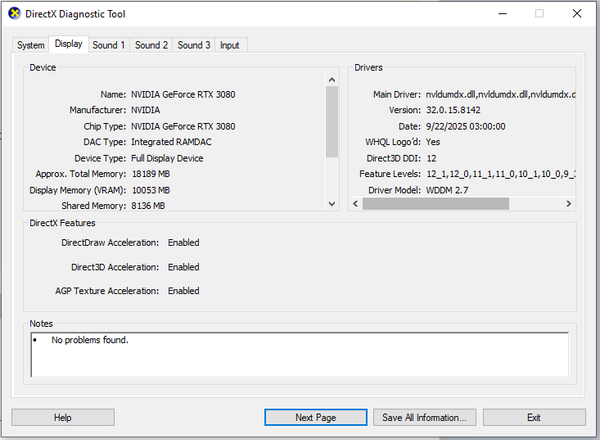This screenshot has width=600, height=440.
Task: Click inside the Notes text box
Action: pyautogui.click(x=300, y=355)
